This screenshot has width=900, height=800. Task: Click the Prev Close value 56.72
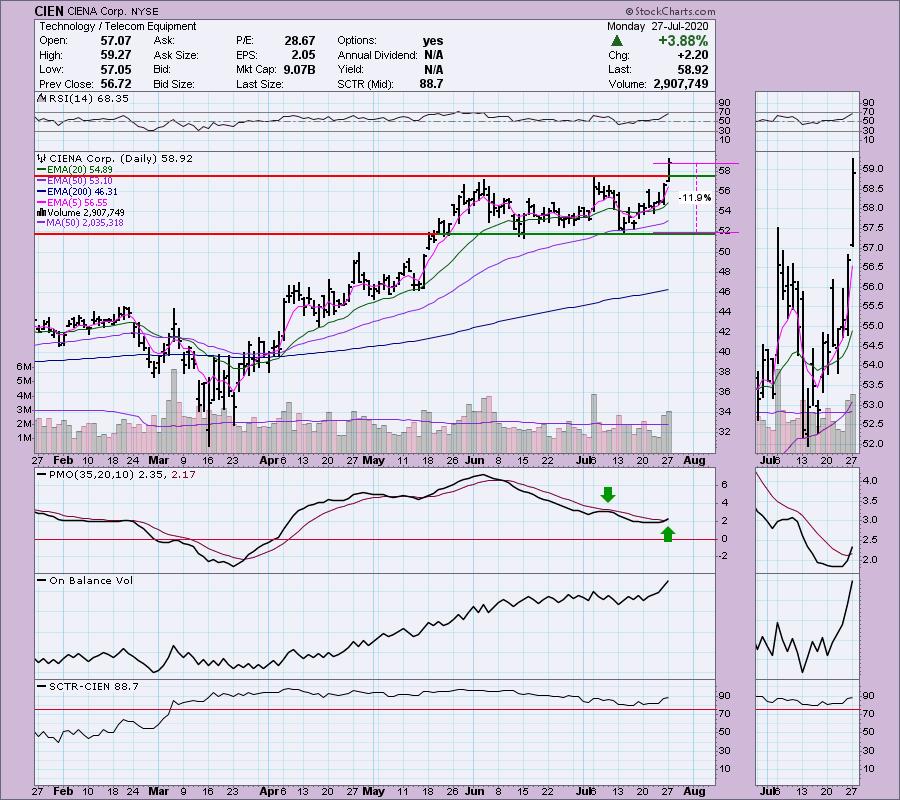pos(116,84)
